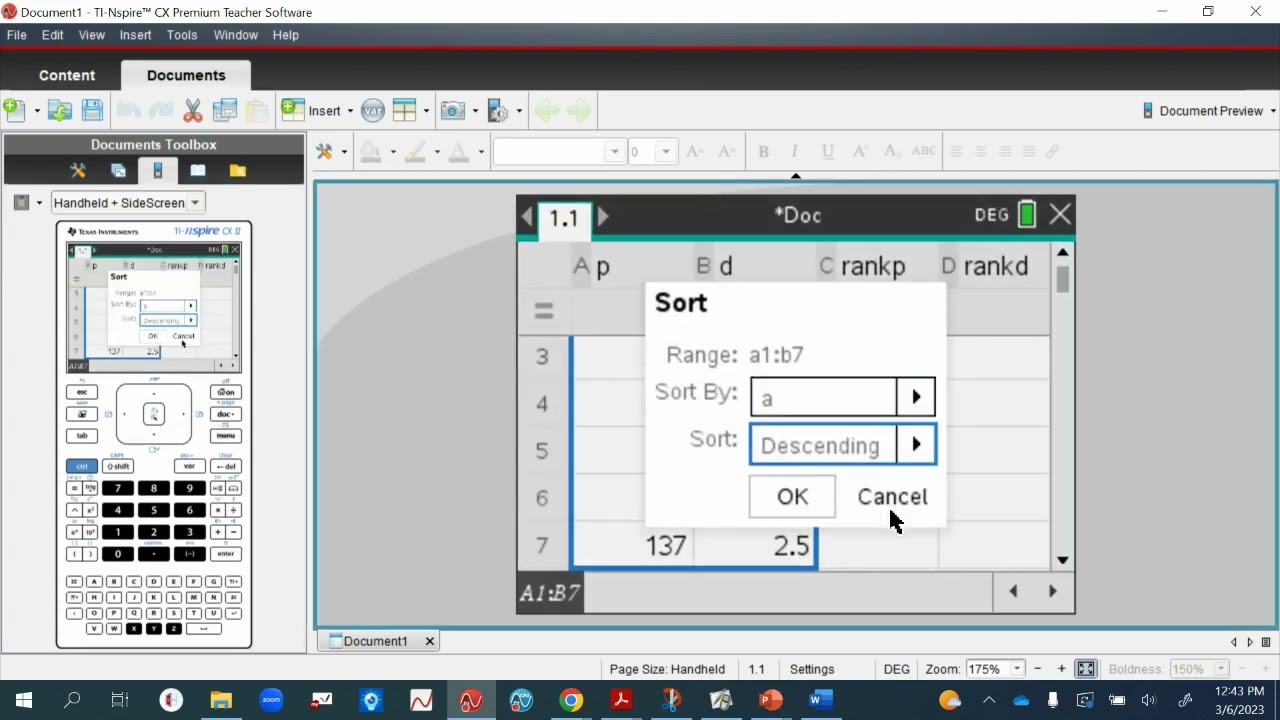The image size is (1280, 720).
Task: Open the Insert dropdown arrow
Action: 348,111
